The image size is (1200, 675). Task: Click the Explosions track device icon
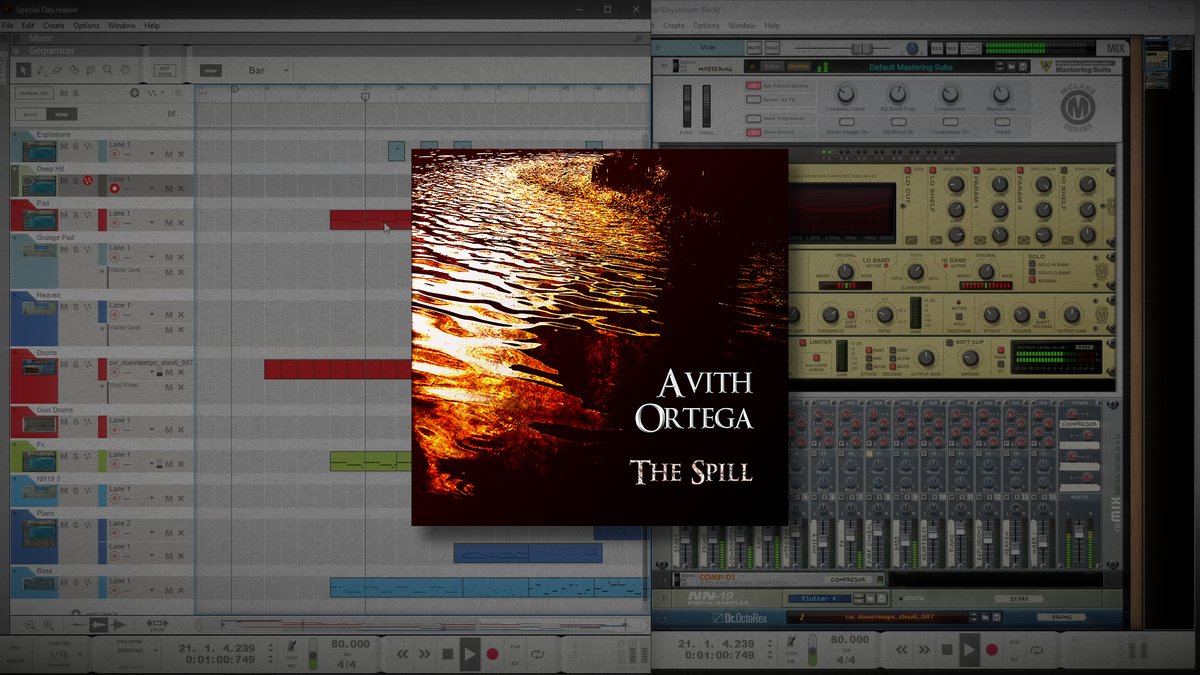[x=39, y=151]
